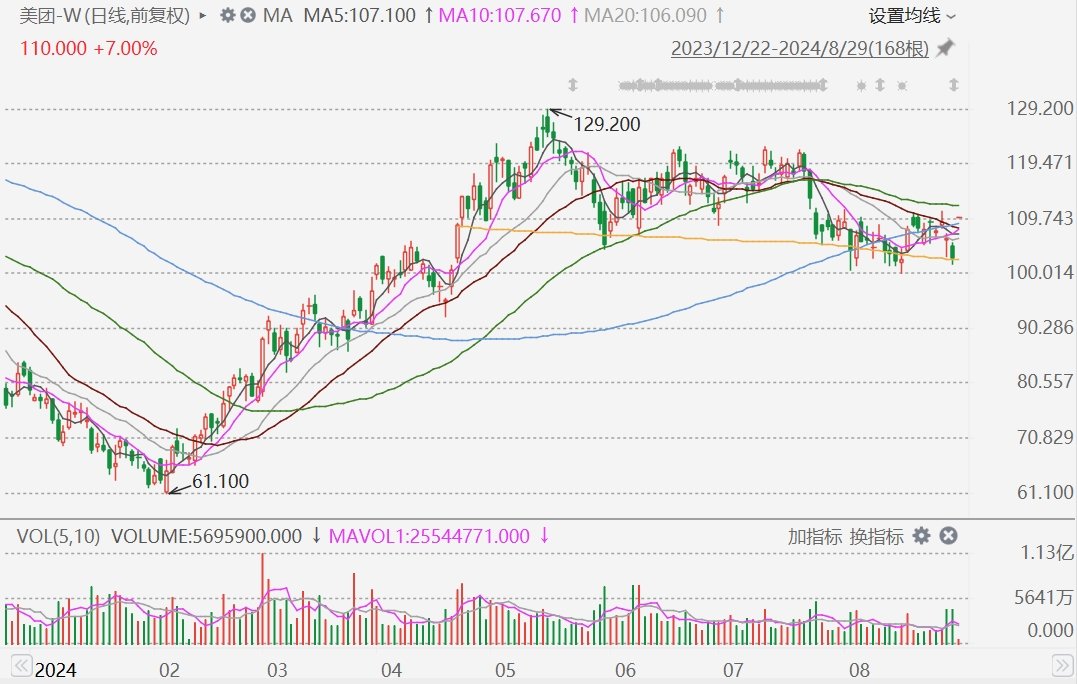
Task: Click 加指标 to add an indicator
Action: click(x=814, y=536)
